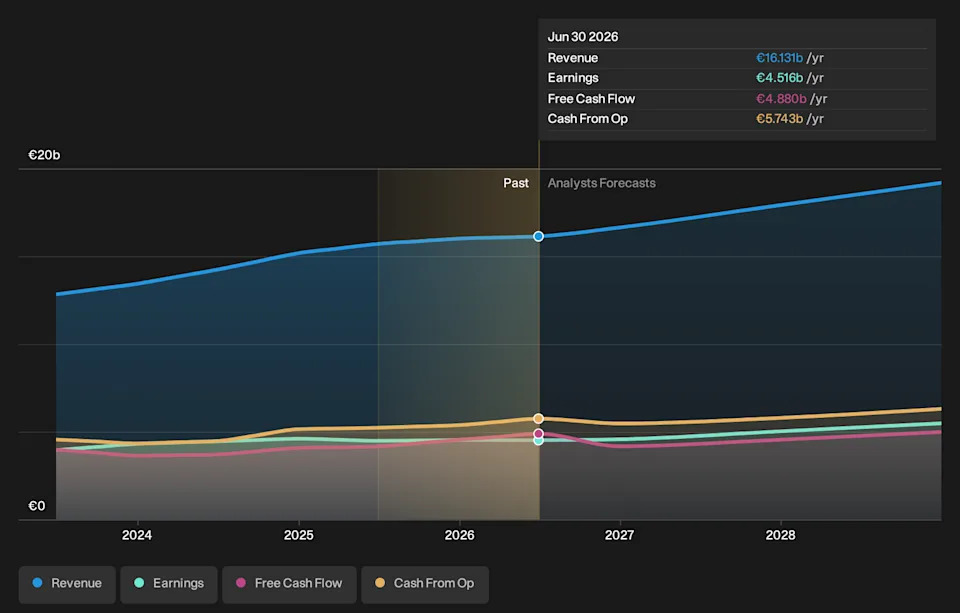Toggle the Earnings legend button
The height and width of the screenshot is (613, 960).
click(x=169, y=584)
